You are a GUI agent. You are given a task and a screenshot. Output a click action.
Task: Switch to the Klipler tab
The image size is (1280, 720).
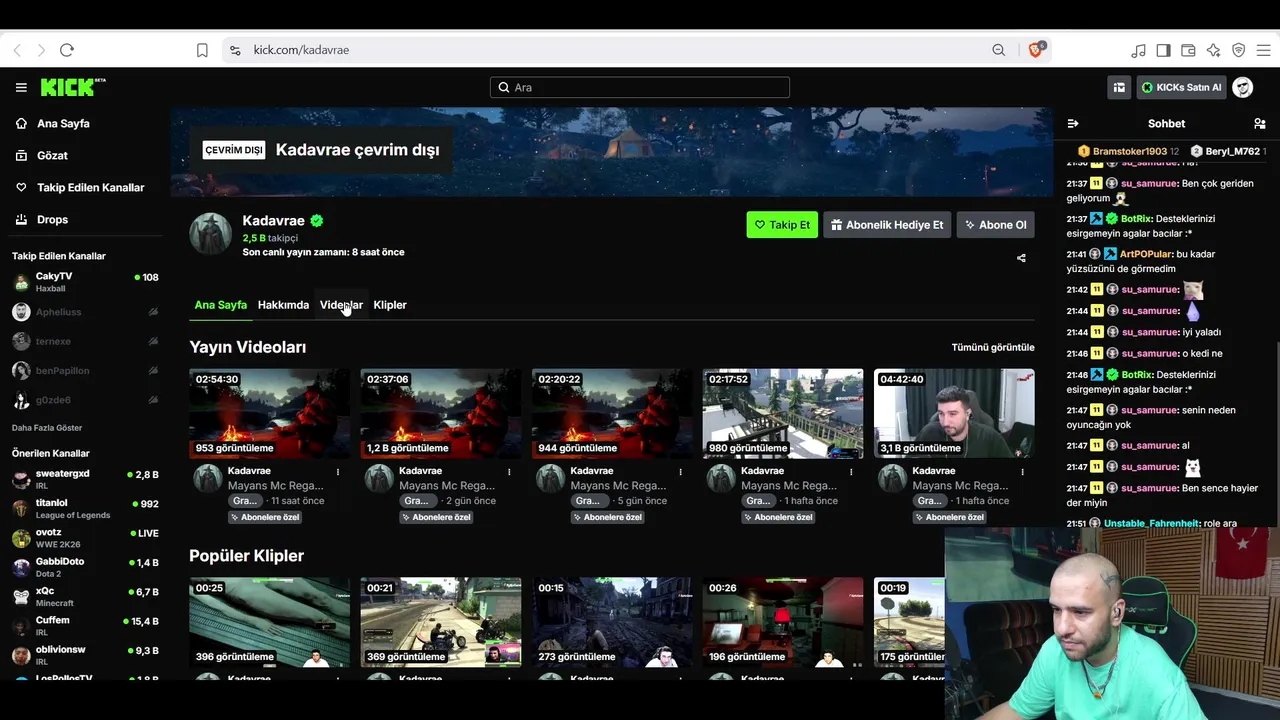click(x=390, y=305)
